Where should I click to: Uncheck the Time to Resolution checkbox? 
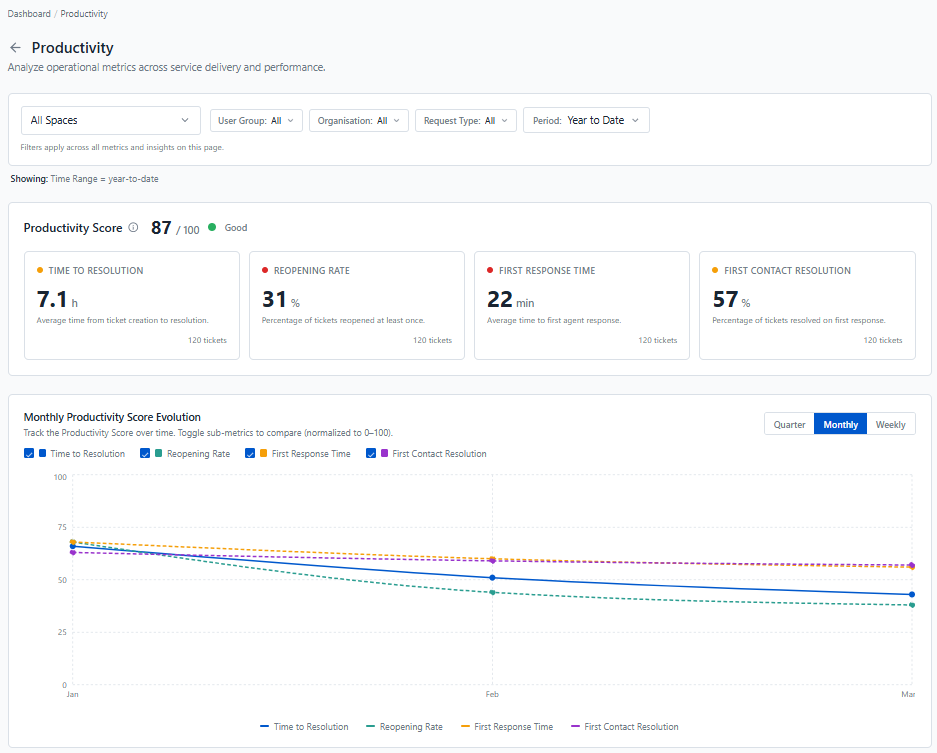click(x=29, y=454)
